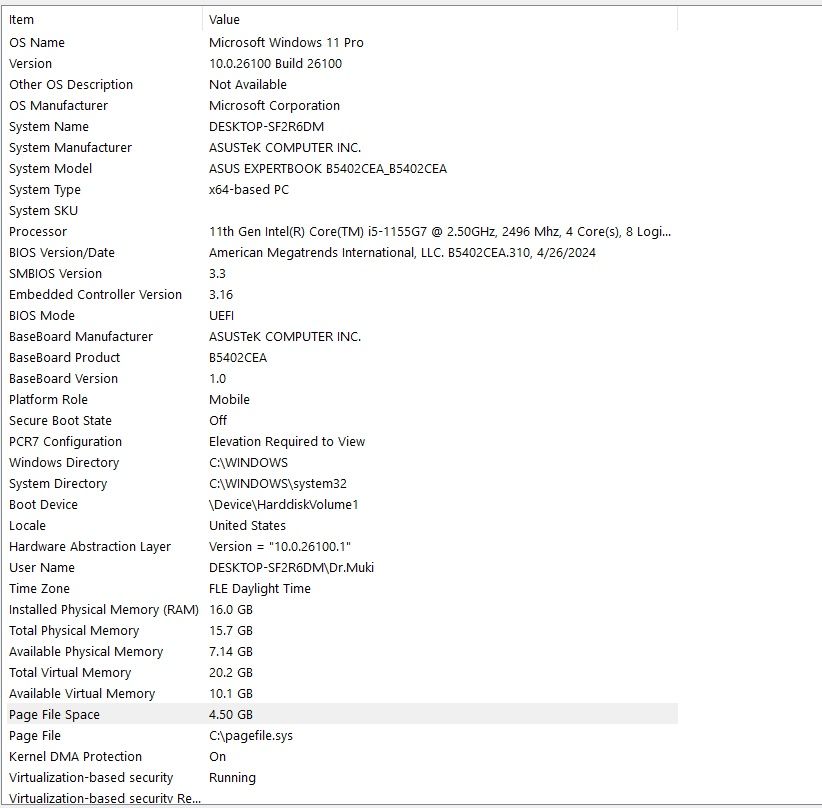
Task: Select the System Directory row
Action: pos(342,483)
